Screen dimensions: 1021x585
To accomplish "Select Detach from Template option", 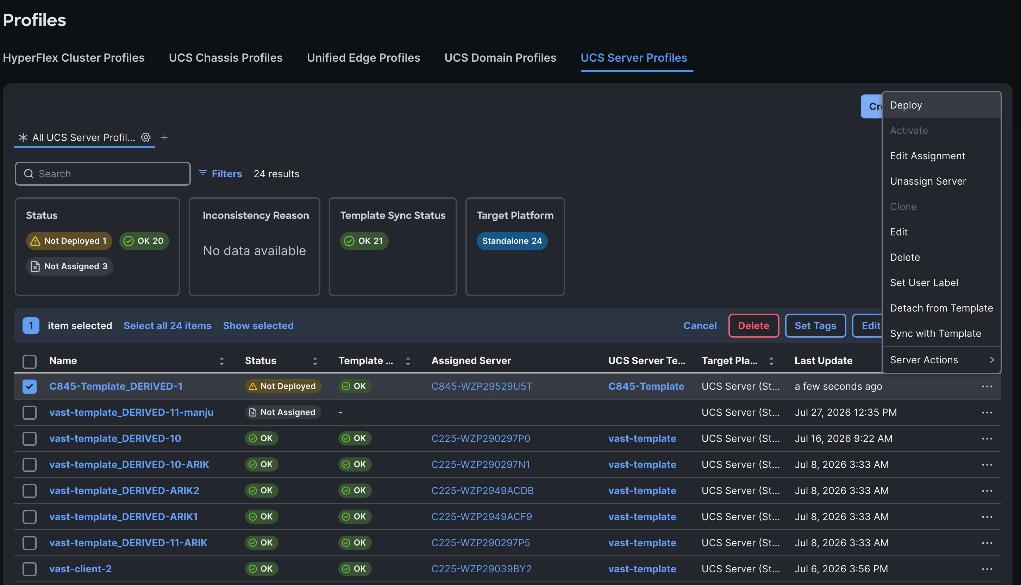I will tap(942, 308).
